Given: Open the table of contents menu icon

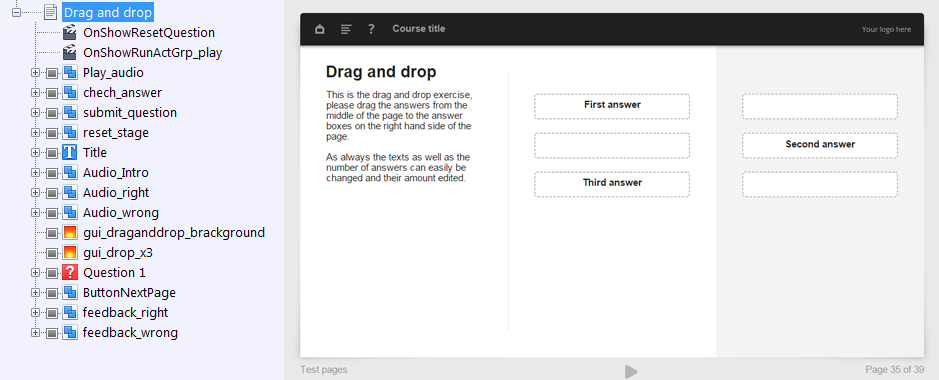Looking at the screenshot, I should pos(346,29).
